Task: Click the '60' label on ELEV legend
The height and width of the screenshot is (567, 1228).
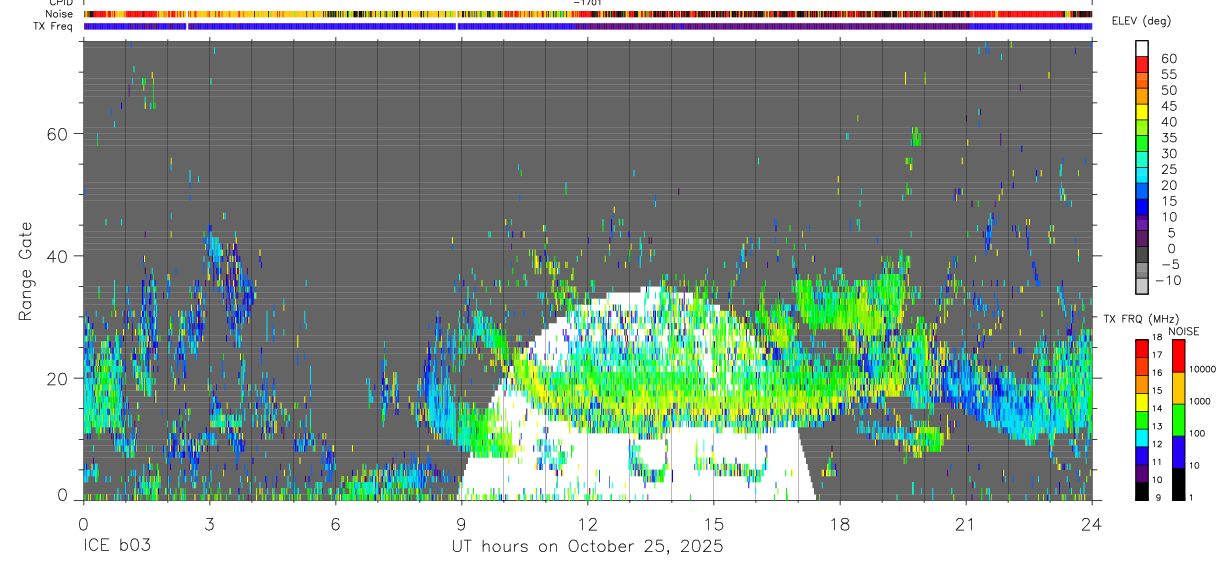Action: (x=1168, y=59)
